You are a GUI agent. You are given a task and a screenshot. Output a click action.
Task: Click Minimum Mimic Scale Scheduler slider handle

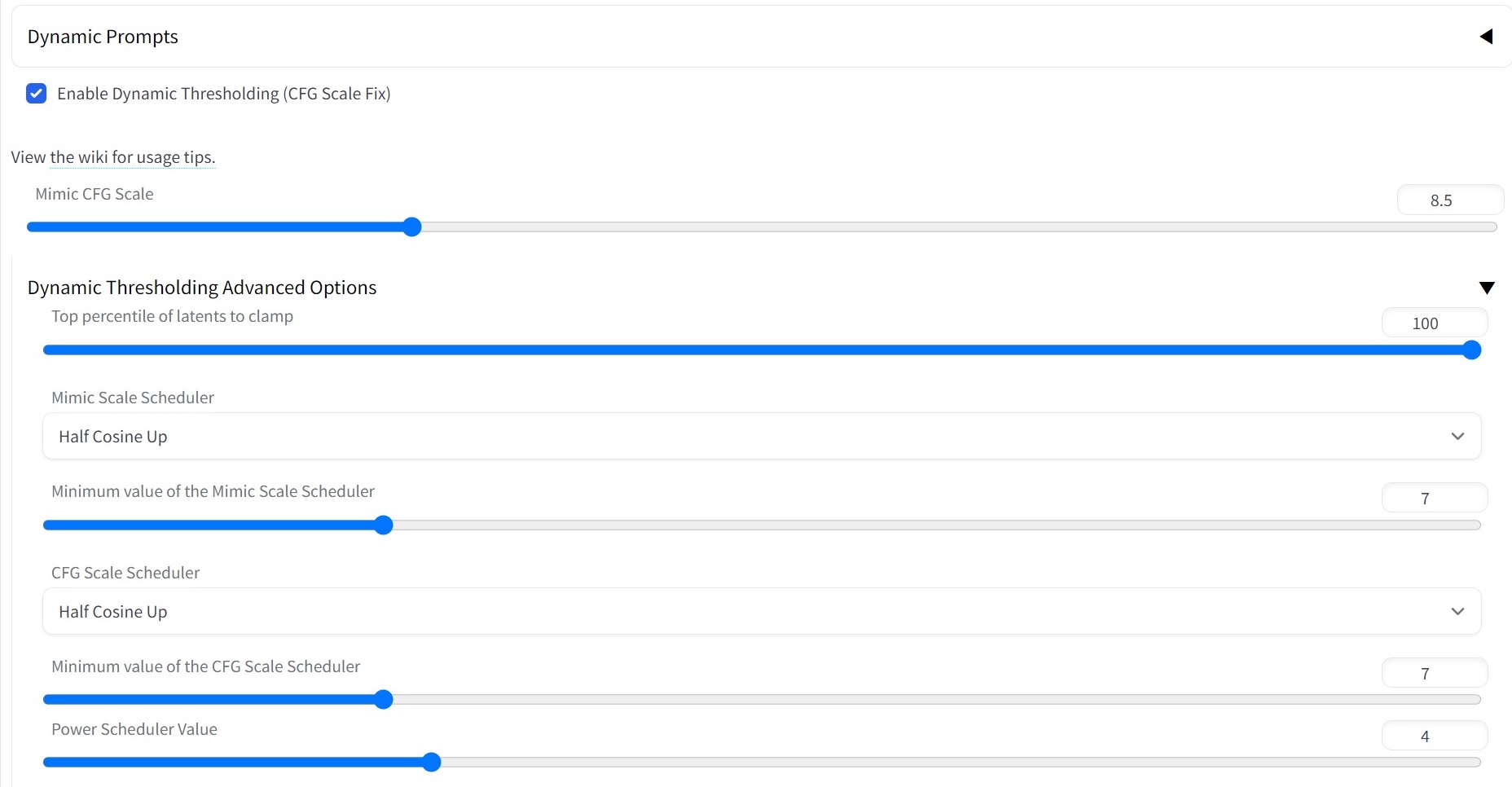click(x=384, y=525)
